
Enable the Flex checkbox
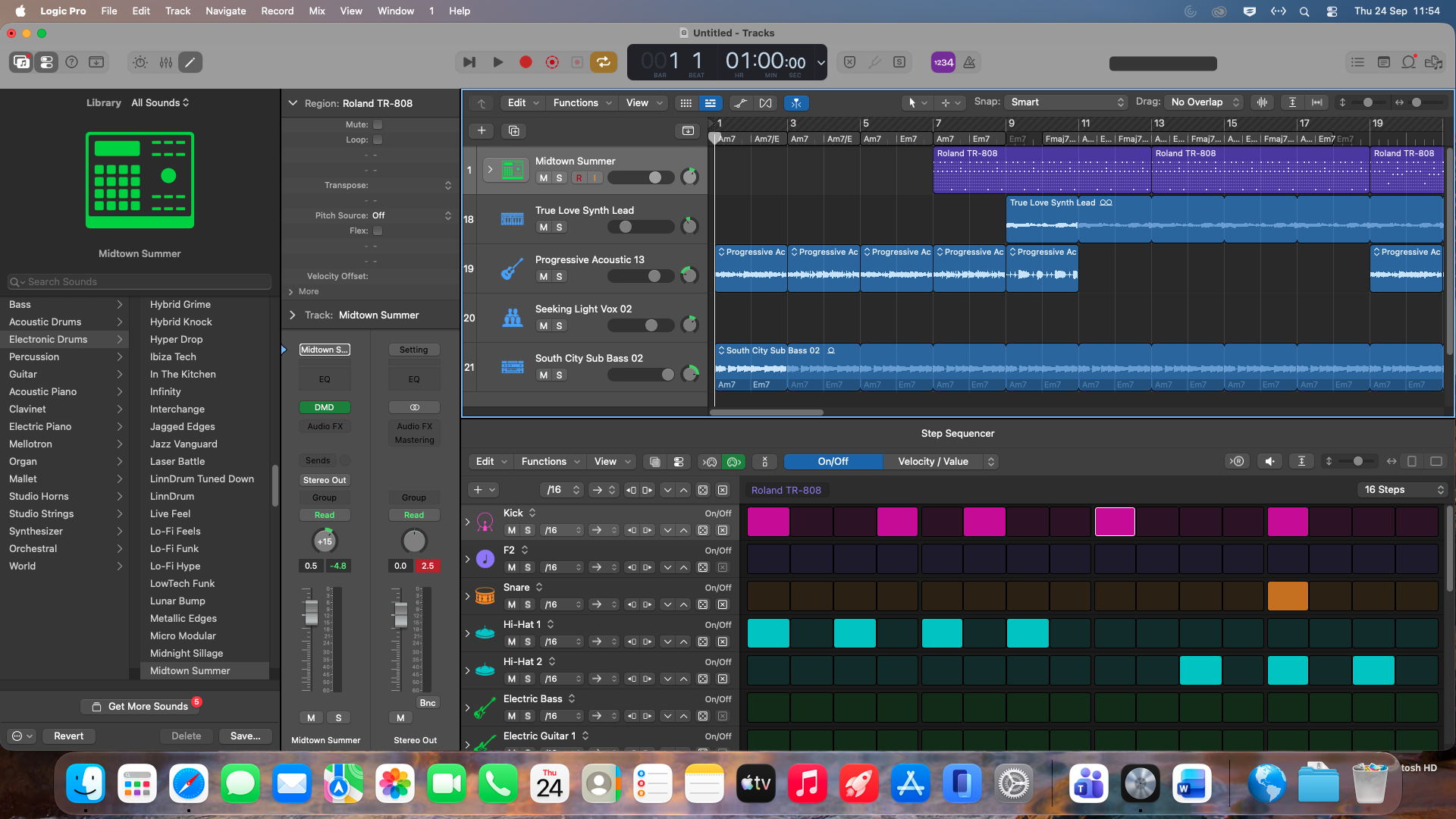(378, 231)
